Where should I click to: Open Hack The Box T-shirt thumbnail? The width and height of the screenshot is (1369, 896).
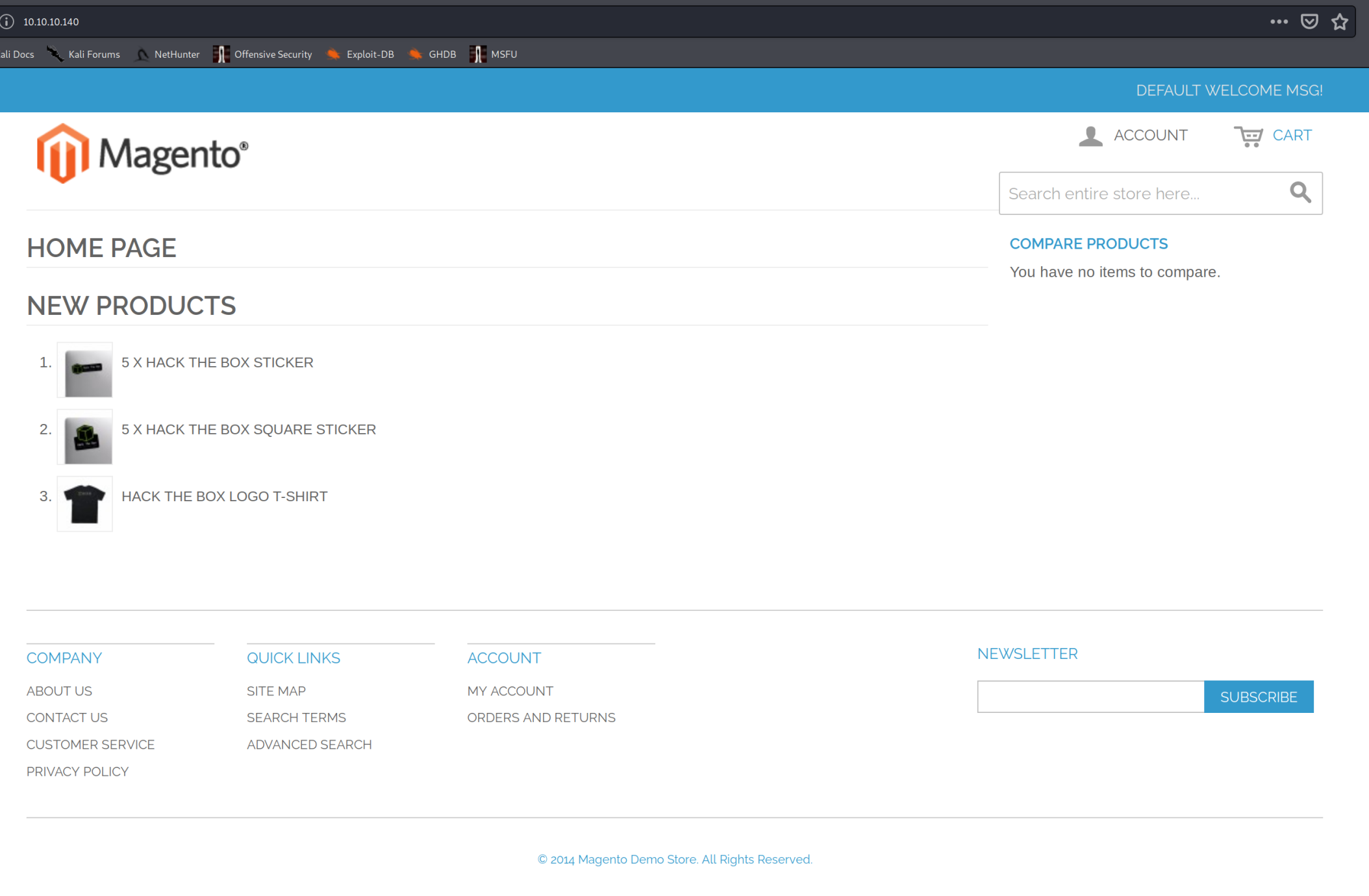click(84, 504)
